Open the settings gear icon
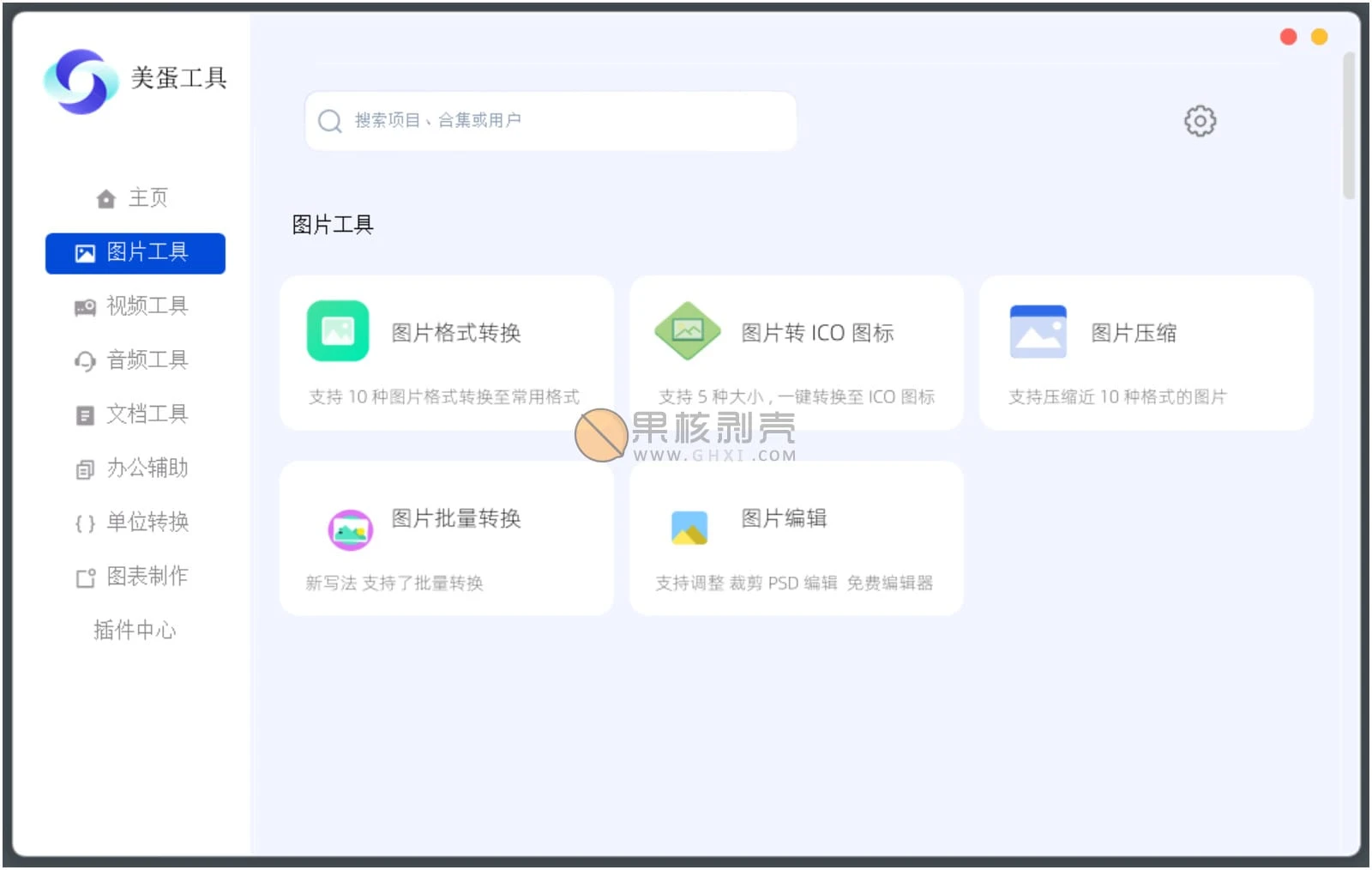The width and height of the screenshot is (1372, 870). 1200,121
